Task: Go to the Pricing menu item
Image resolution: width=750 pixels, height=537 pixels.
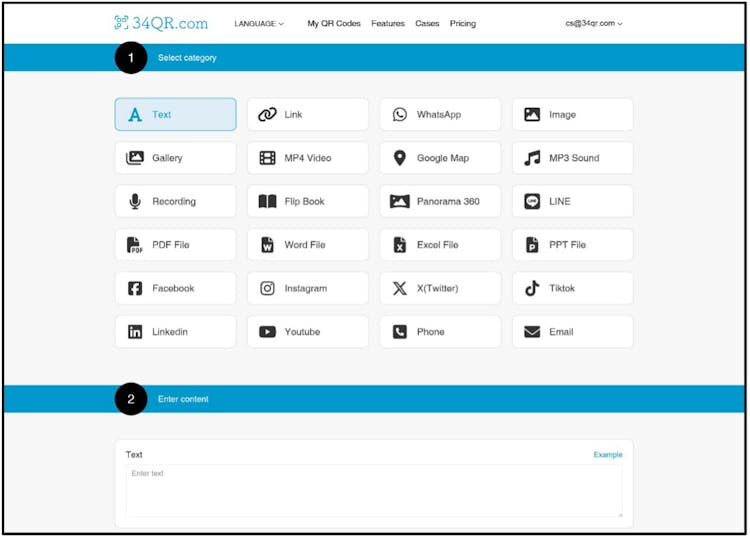Action: (x=463, y=23)
